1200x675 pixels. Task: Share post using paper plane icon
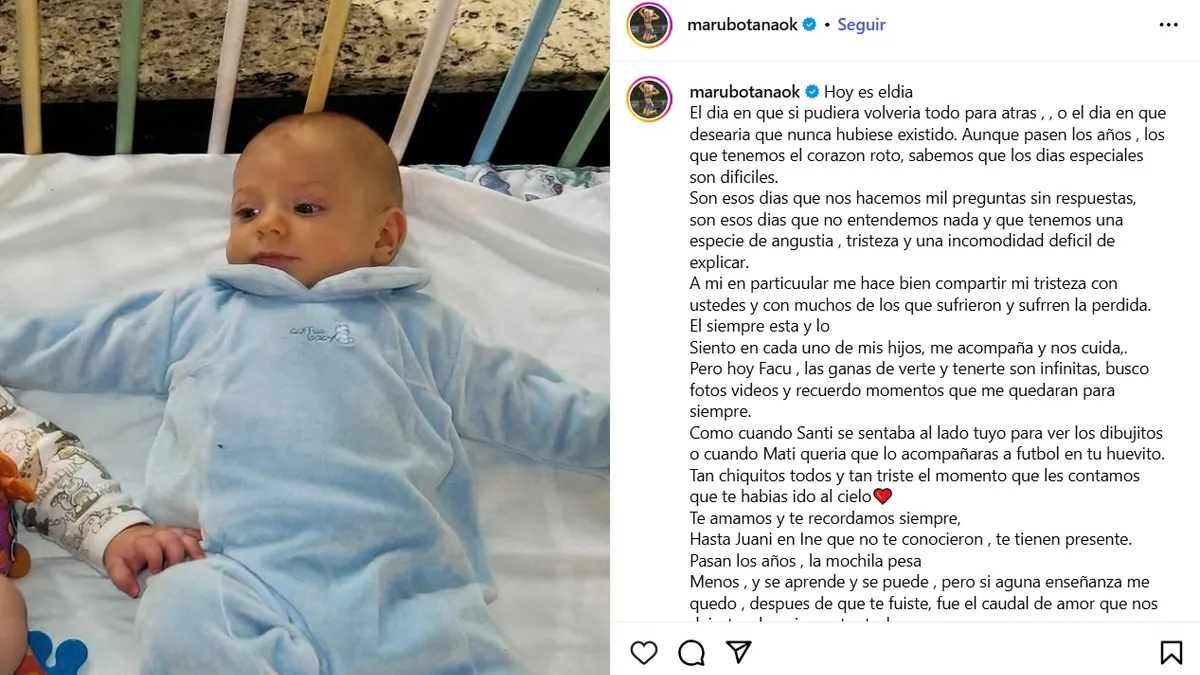[x=738, y=652]
